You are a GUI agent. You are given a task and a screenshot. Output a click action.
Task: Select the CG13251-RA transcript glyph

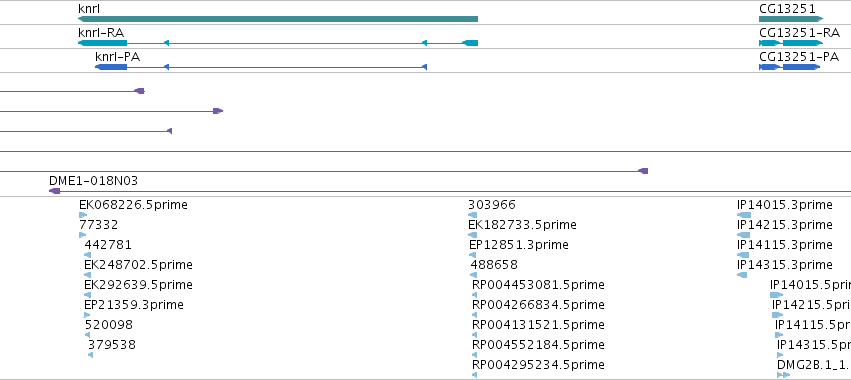791,43
